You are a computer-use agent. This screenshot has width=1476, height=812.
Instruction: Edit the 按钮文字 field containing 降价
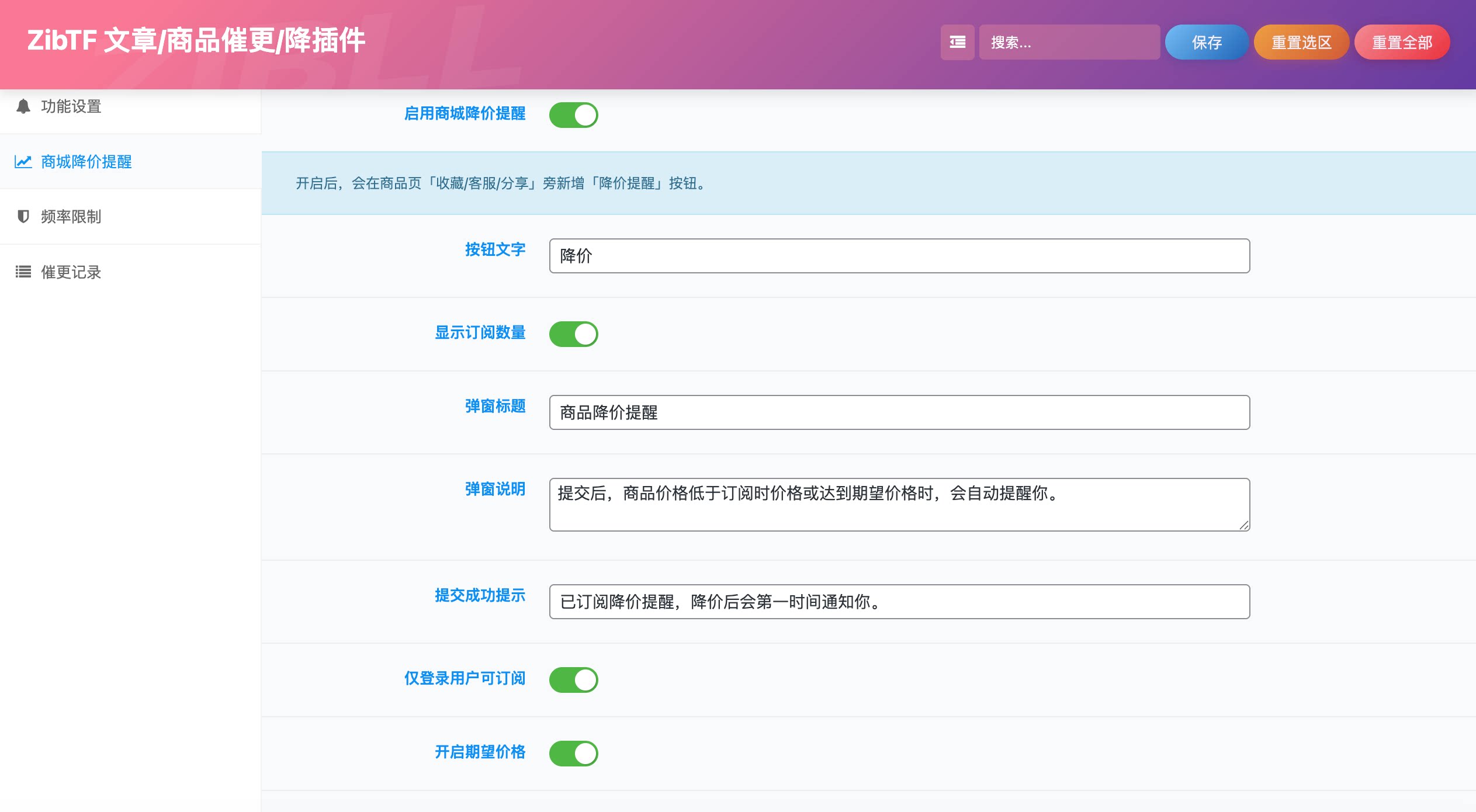tap(898, 255)
